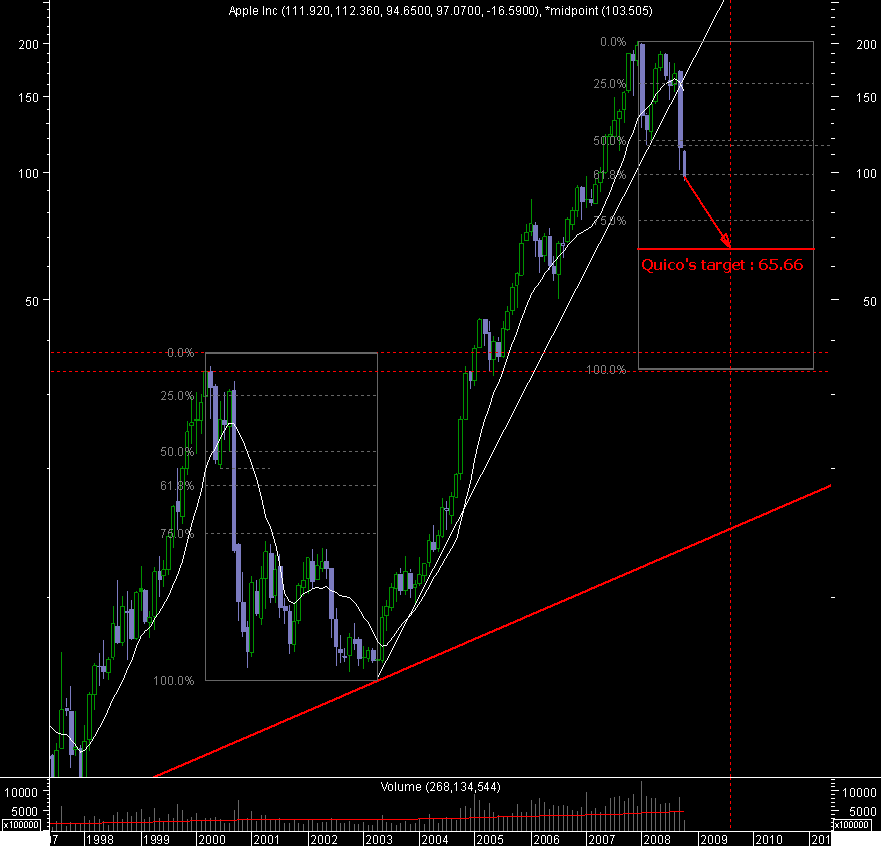Select the 2006 year label on time axis
The image size is (881, 846).
(546, 839)
